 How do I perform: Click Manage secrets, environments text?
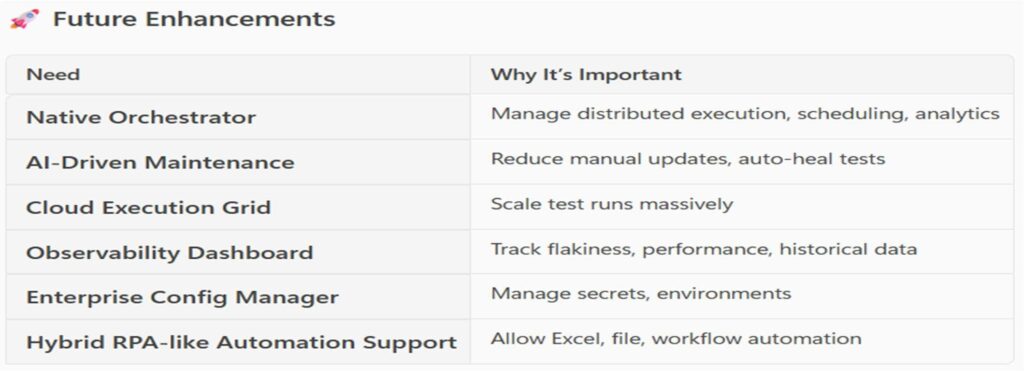pyautogui.click(x=641, y=294)
